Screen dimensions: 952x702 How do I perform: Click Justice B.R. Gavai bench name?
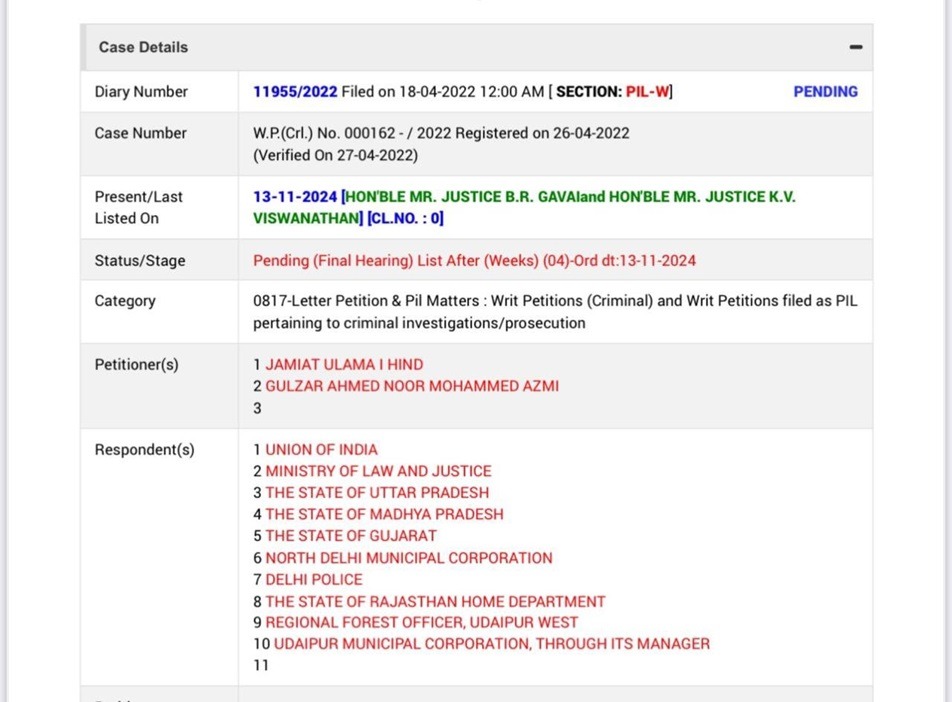[464, 197]
